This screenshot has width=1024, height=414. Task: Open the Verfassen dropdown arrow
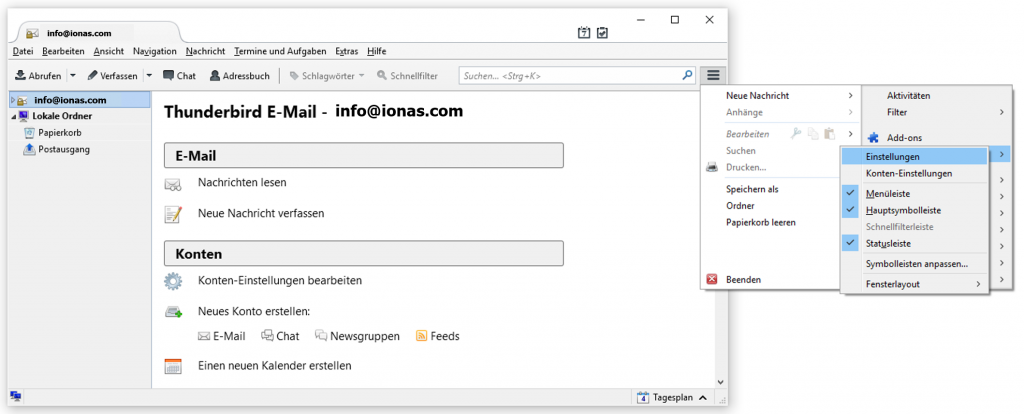149,76
